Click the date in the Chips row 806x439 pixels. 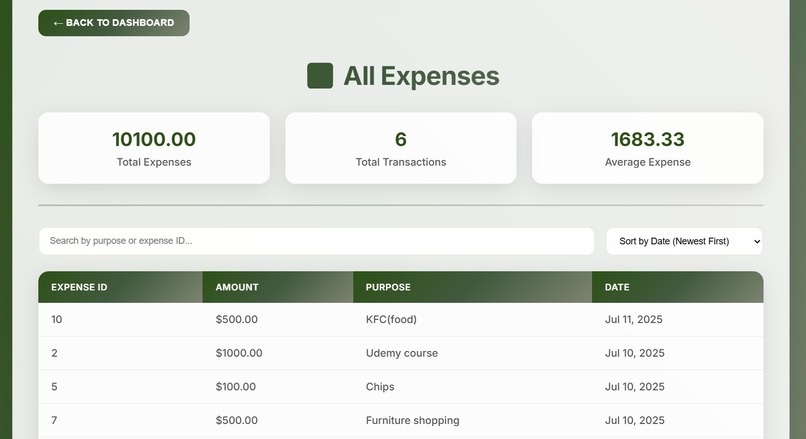(677, 387)
